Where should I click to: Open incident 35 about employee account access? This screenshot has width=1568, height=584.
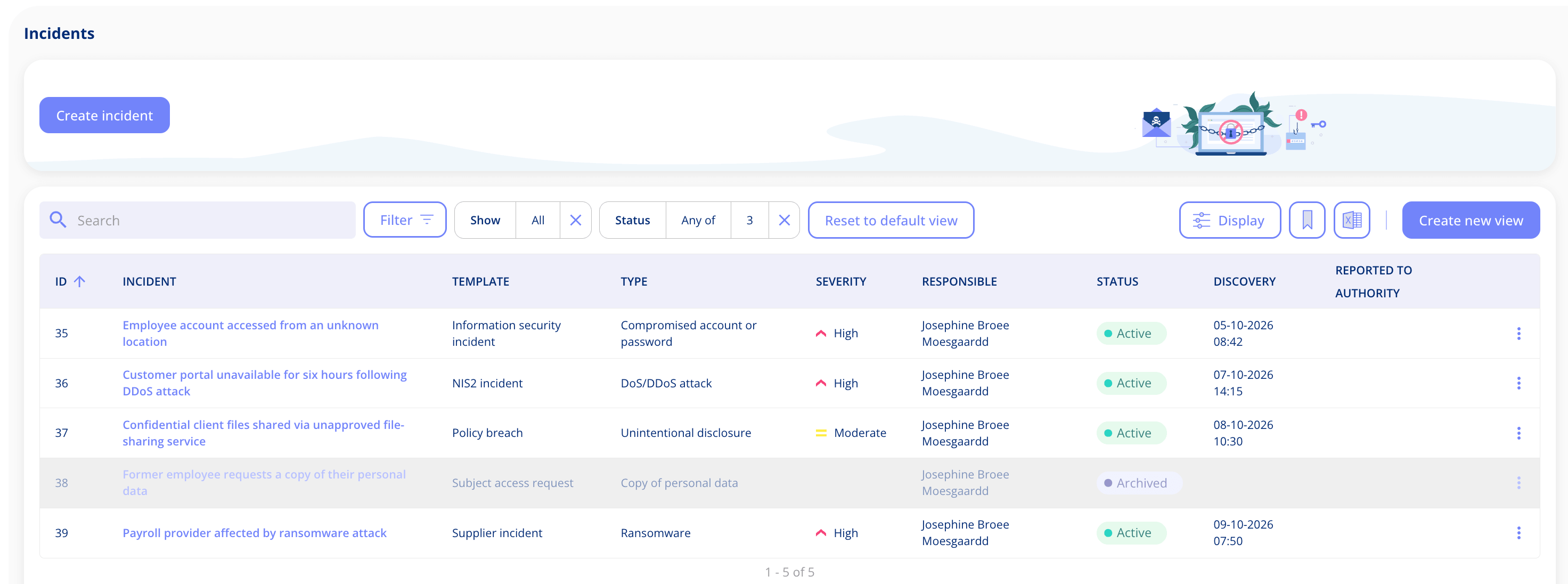pyautogui.click(x=250, y=333)
